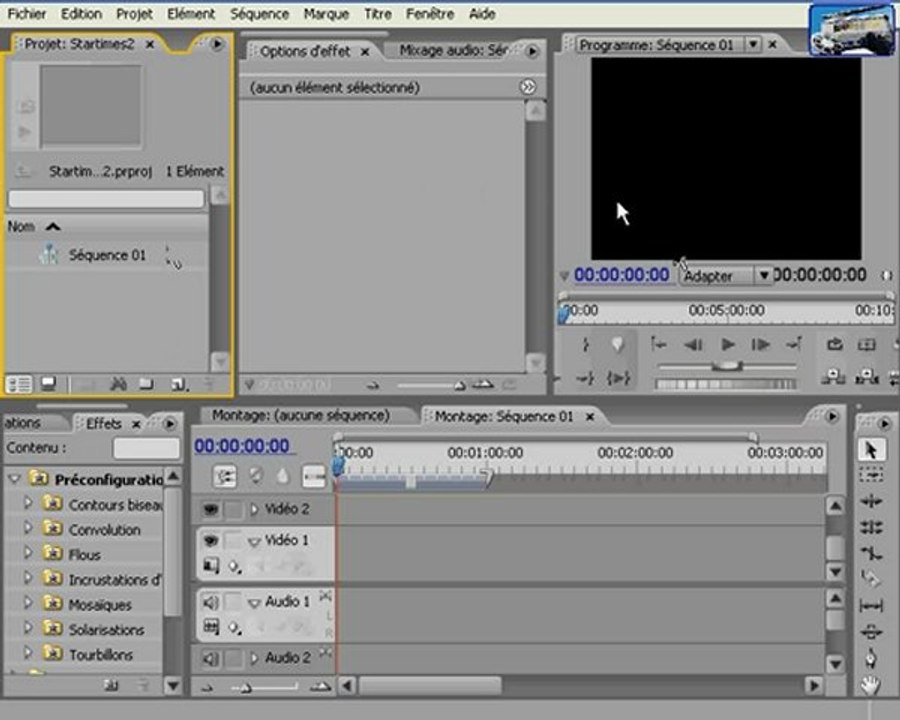This screenshot has width=900, height=720.
Task: Select the Effets tab
Action: pyautogui.click(x=103, y=424)
